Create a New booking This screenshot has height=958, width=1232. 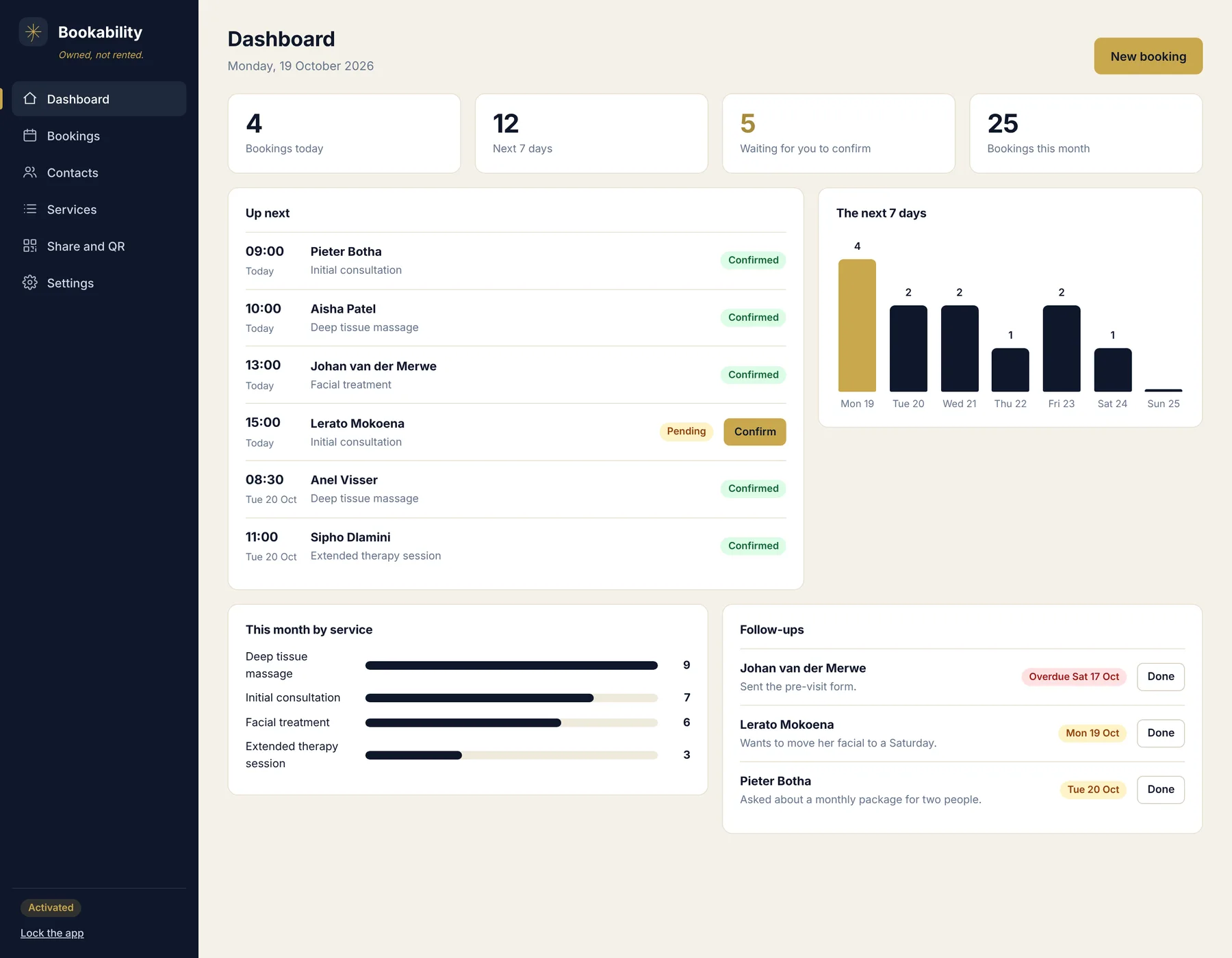[1148, 56]
